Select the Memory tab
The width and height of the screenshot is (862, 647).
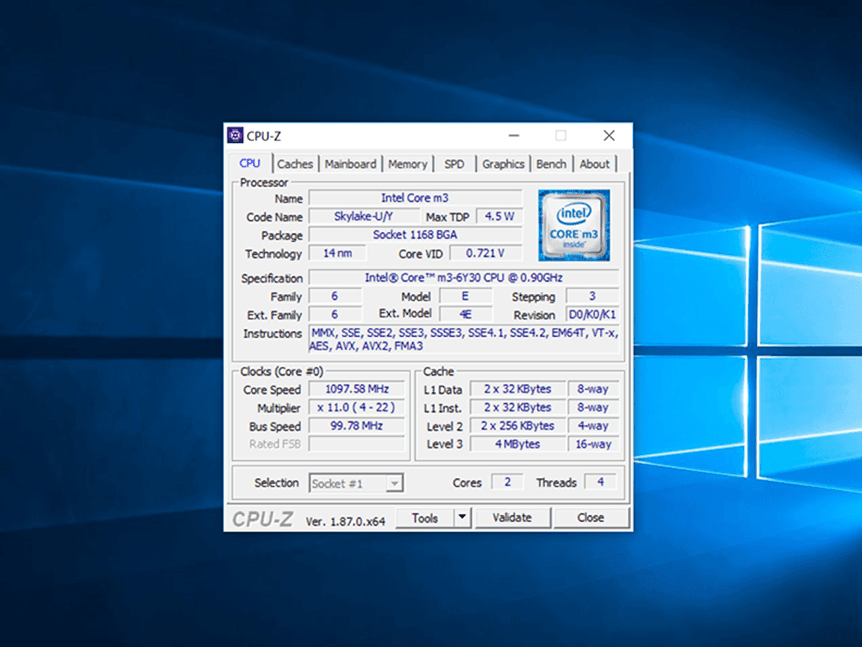pos(407,164)
